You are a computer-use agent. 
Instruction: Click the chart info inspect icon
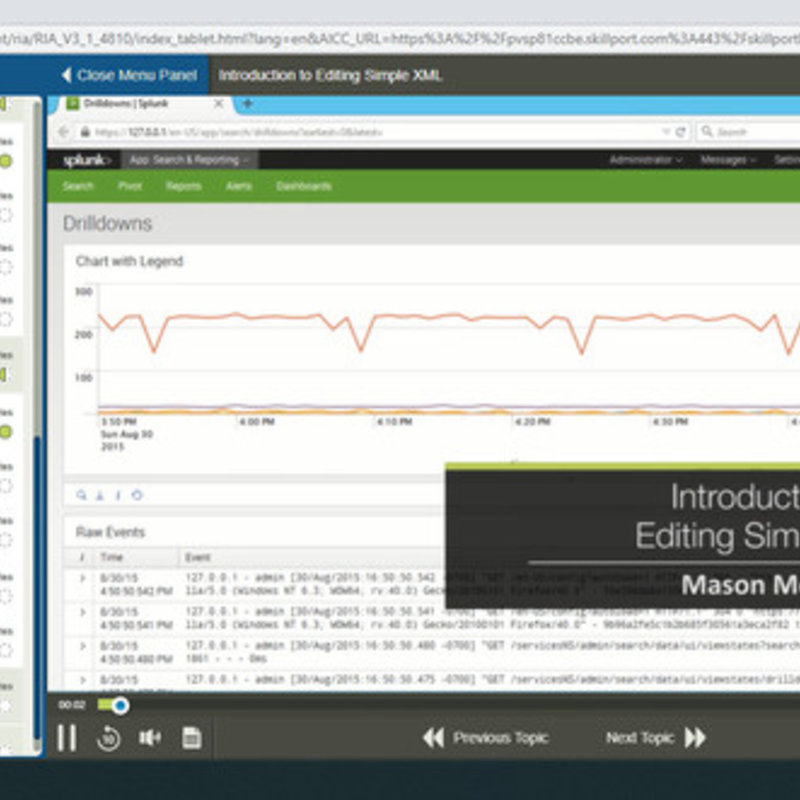(118, 495)
